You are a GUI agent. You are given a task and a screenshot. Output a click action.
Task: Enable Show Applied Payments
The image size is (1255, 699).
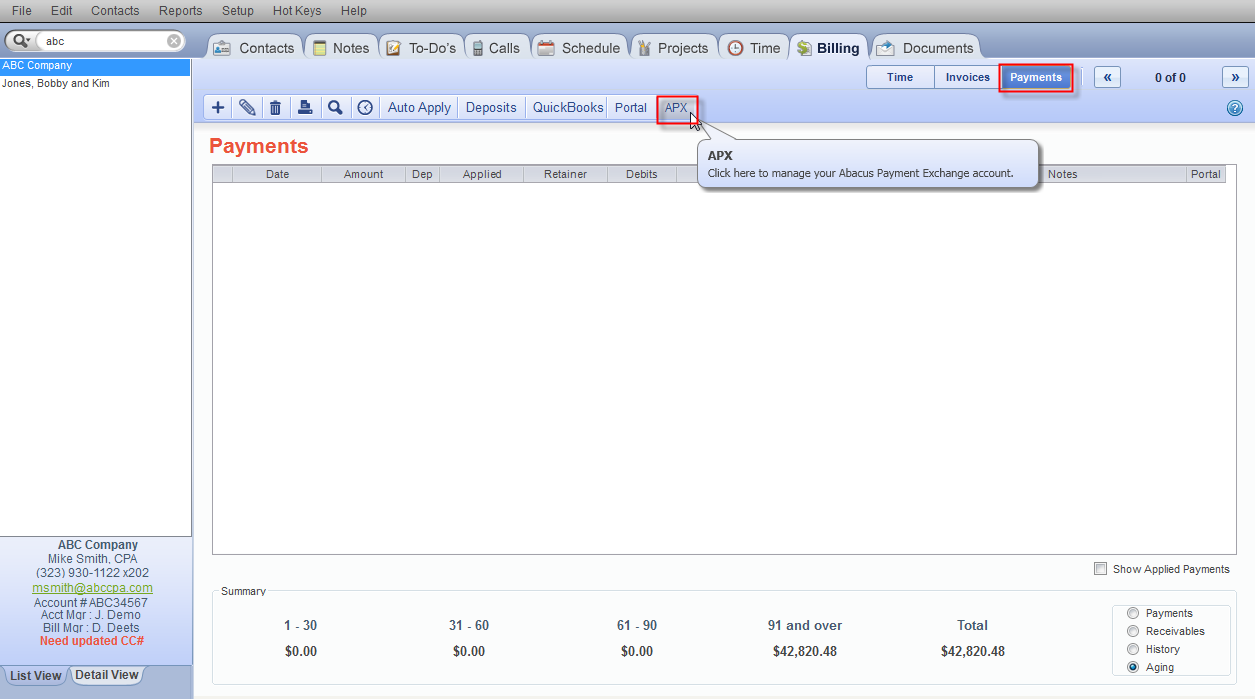click(1100, 568)
